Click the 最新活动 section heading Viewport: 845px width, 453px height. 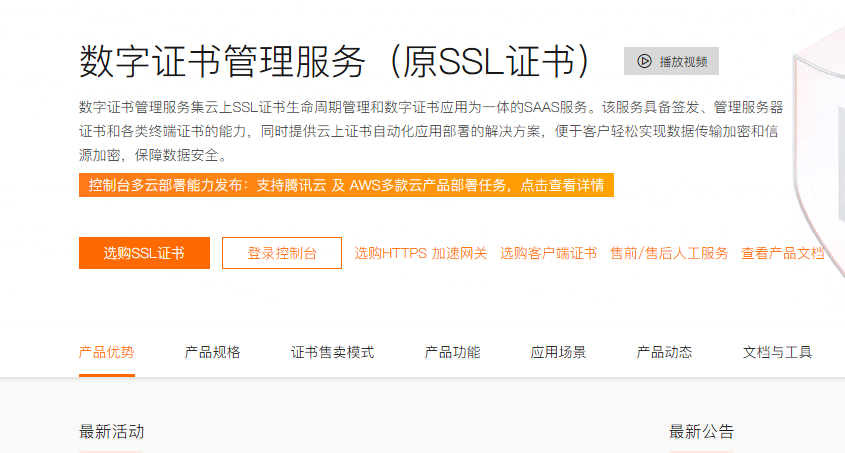[x=112, y=432]
